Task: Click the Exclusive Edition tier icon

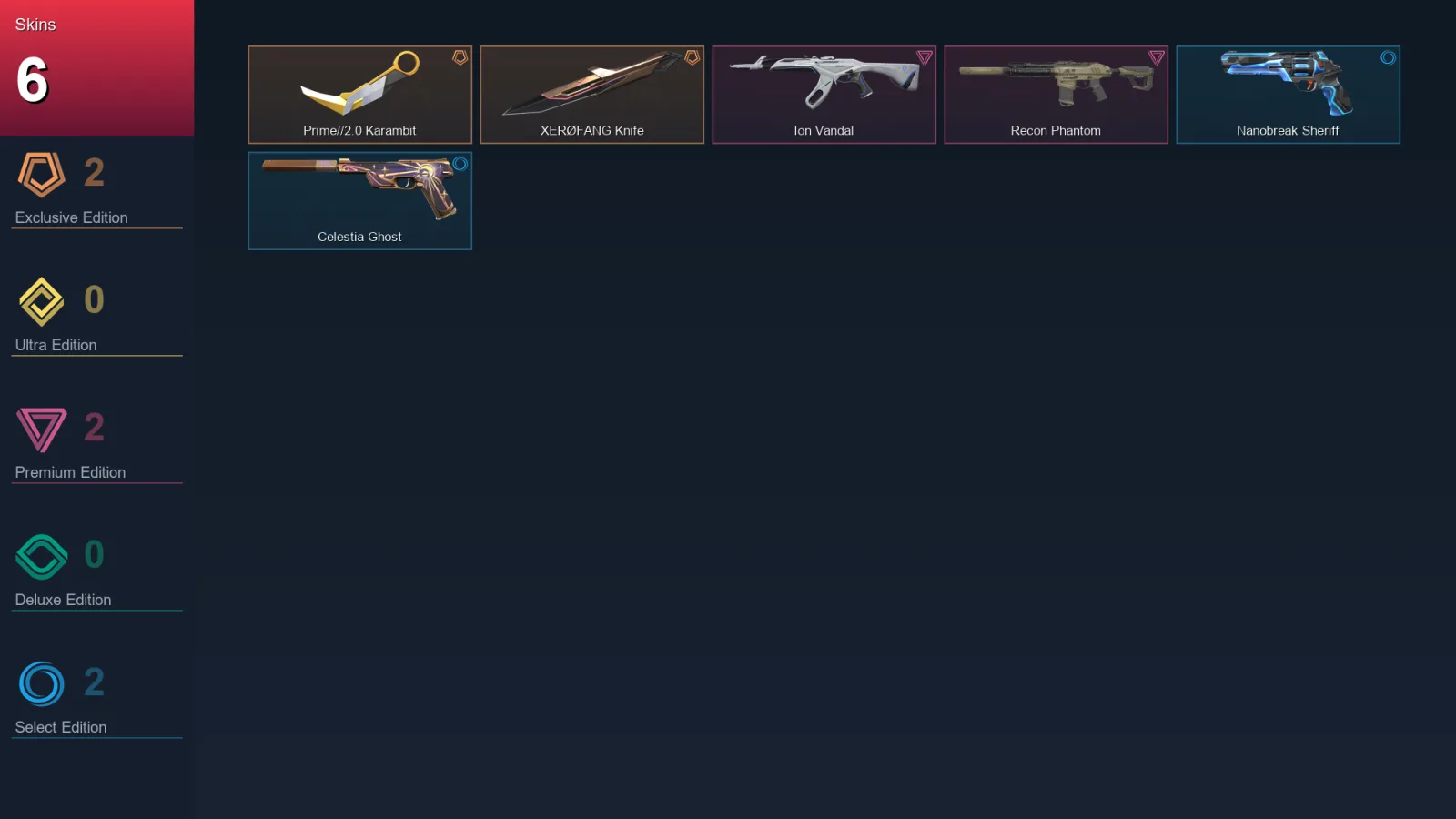Action: tap(41, 175)
